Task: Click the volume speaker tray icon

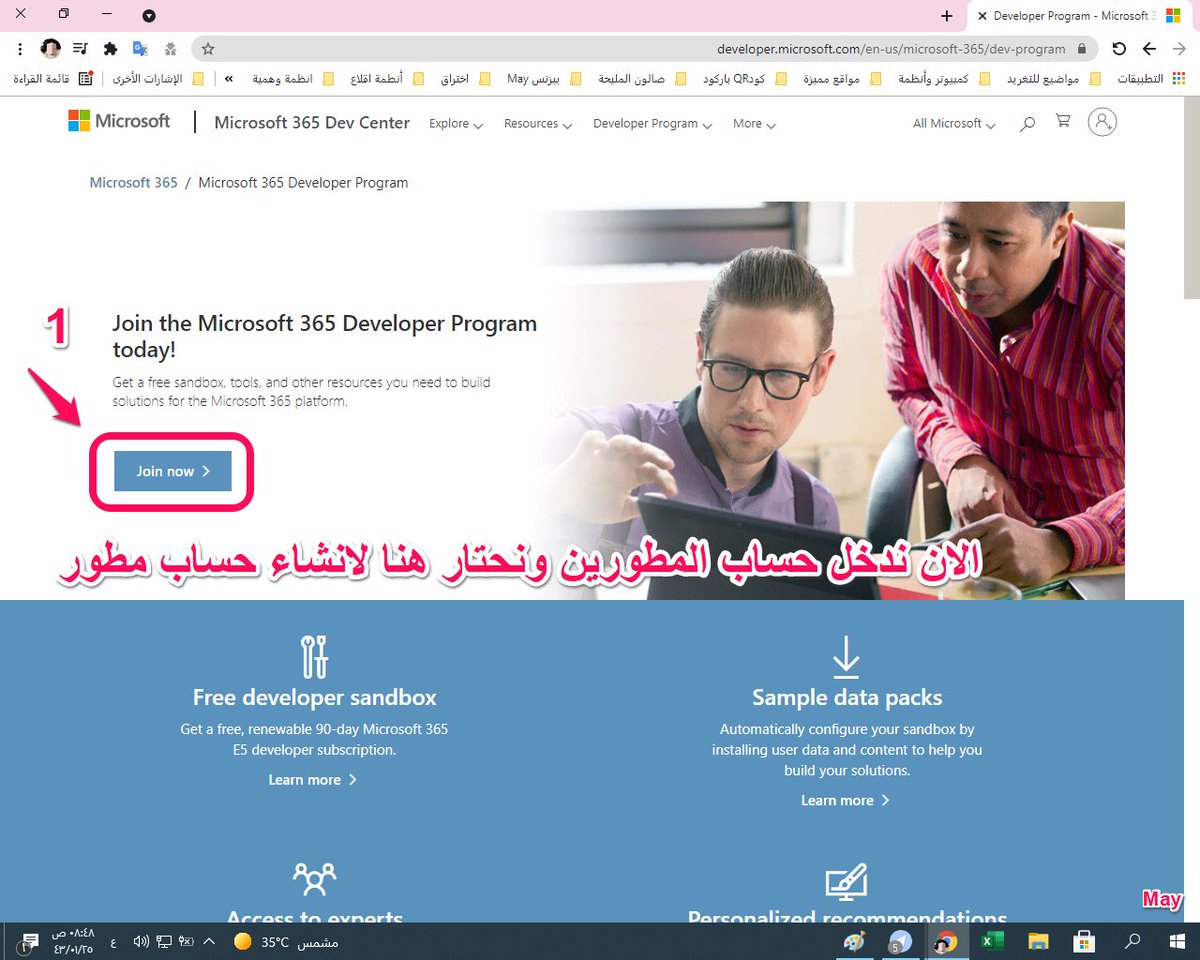Action: pyautogui.click(x=141, y=941)
